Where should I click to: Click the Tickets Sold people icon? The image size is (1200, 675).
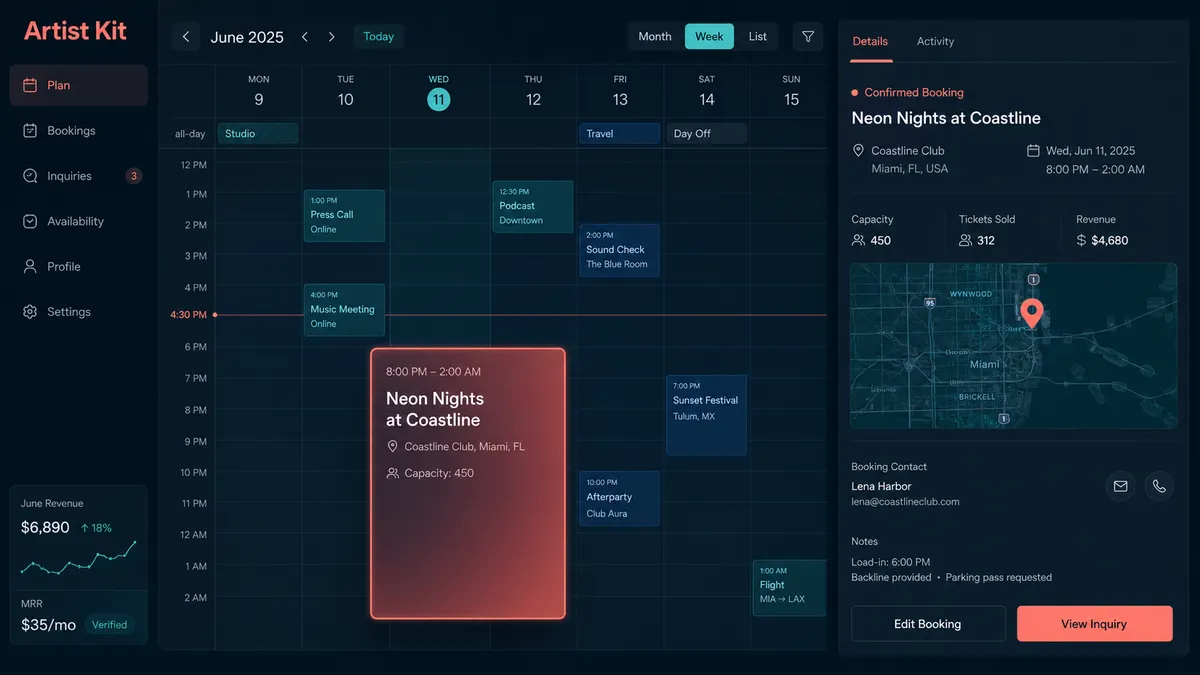tap(965, 240)
